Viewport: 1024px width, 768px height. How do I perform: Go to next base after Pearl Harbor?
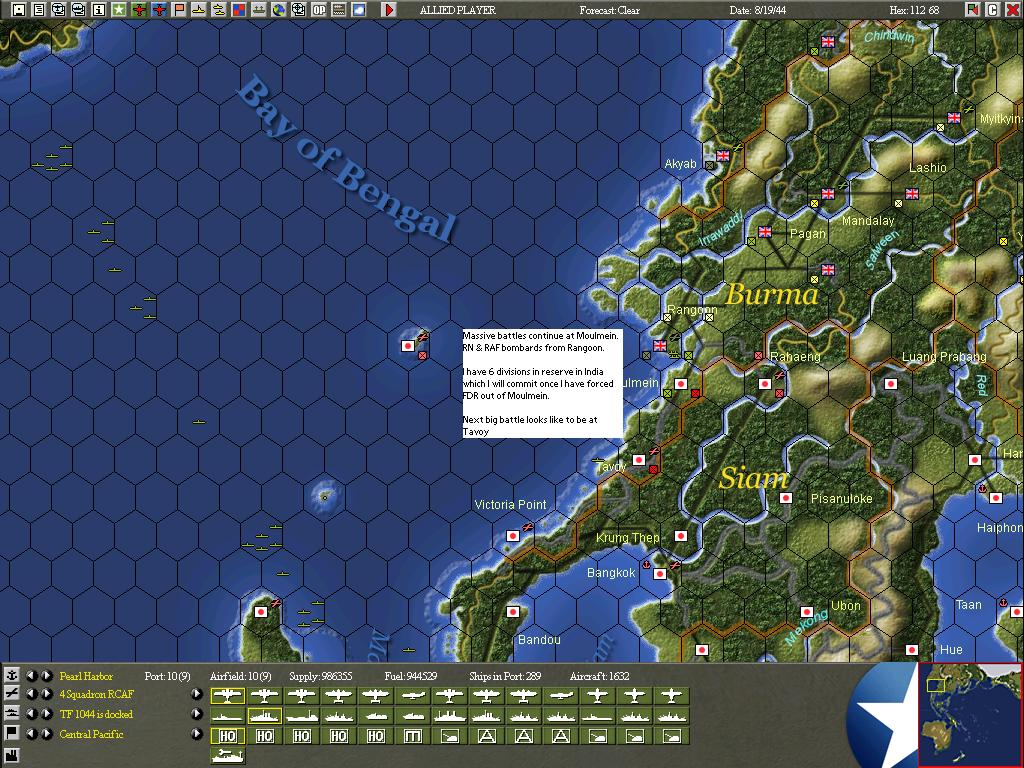pyautogui.click(x=46, y=675)
